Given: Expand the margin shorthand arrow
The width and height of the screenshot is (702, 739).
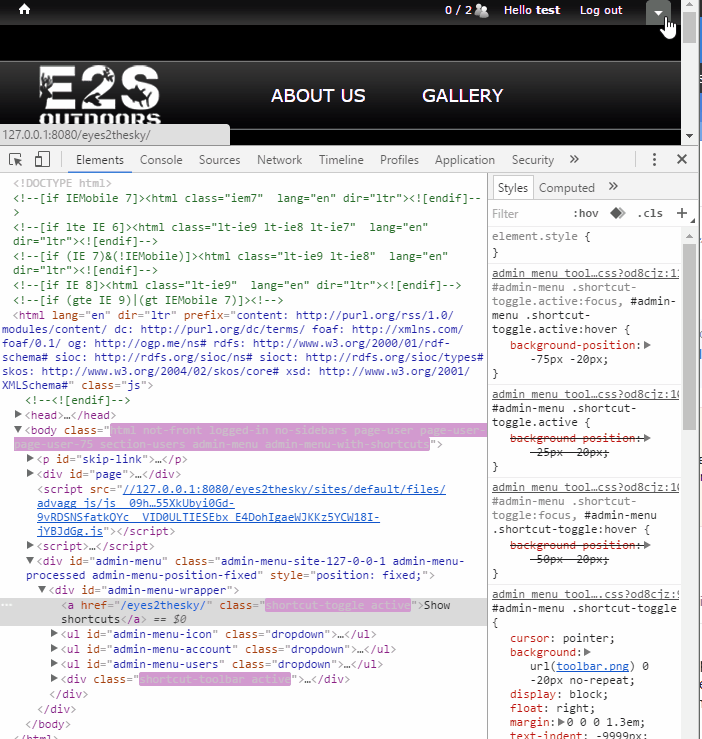Looking at the screenshot, I should [561, 722].
